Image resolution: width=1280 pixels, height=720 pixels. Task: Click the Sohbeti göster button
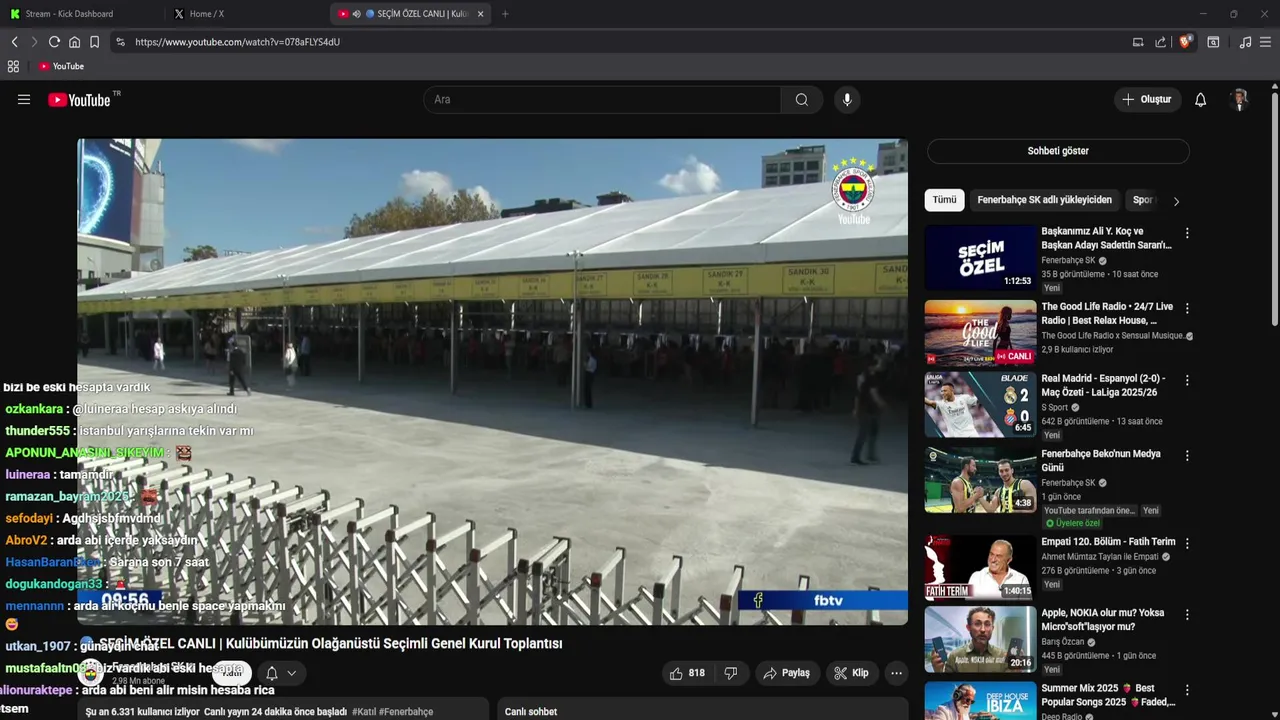[1058, 151]
